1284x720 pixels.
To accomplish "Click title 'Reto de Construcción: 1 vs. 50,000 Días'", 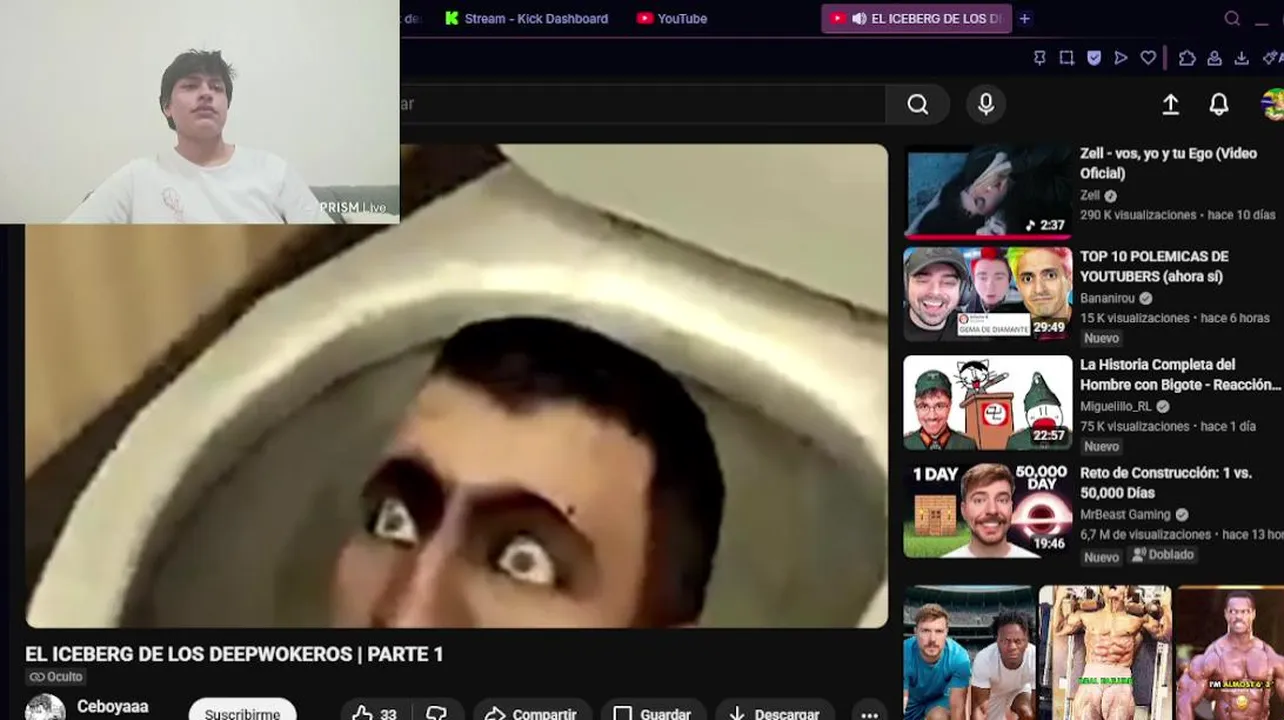I will 1166,482.
